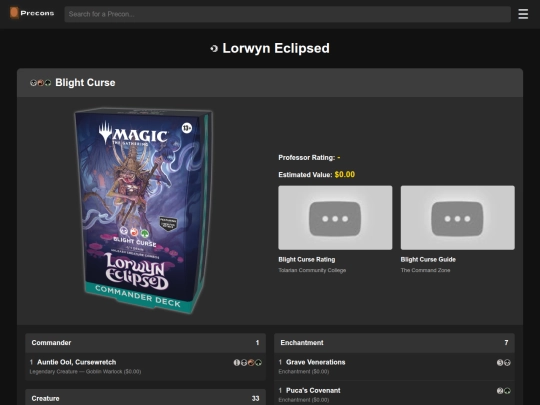
Task: Click the color identity icons beside Blight Curse
Action: (x=41, y=83)
